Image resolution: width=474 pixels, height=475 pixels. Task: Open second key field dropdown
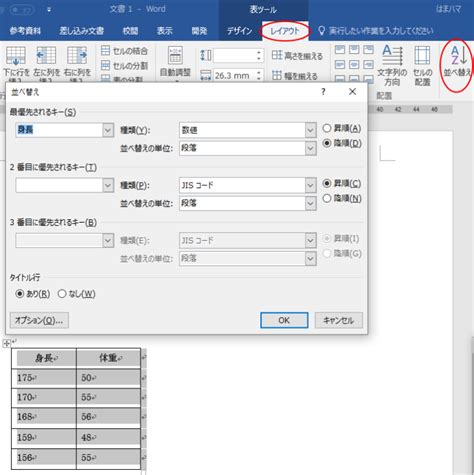click(108, 185)
